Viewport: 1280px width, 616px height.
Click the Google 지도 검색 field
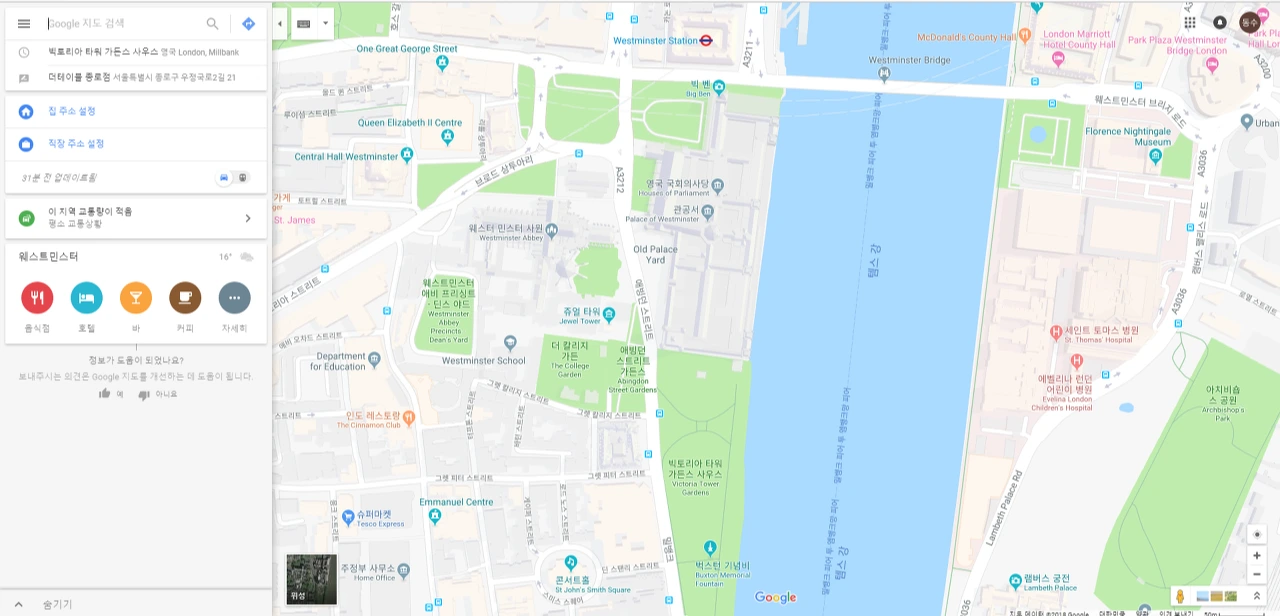pyautogui.click(x=122, y=24)
